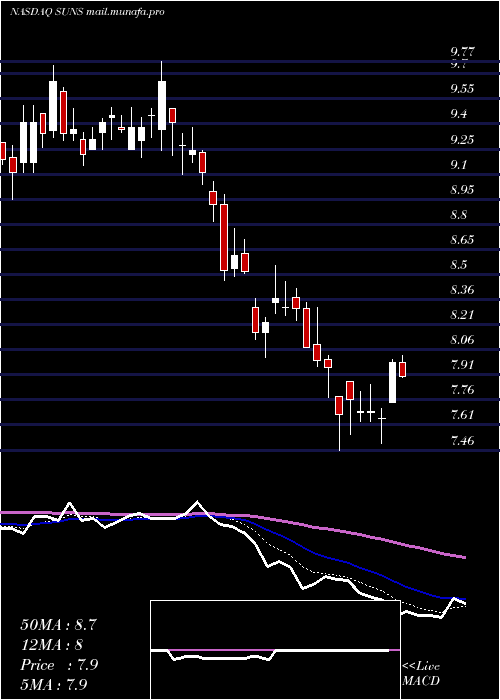Viewport: 500px width, 700px height.
Task: Click the 9.55 price axis label
Action: pyautogui.click(x=462, y=88)
